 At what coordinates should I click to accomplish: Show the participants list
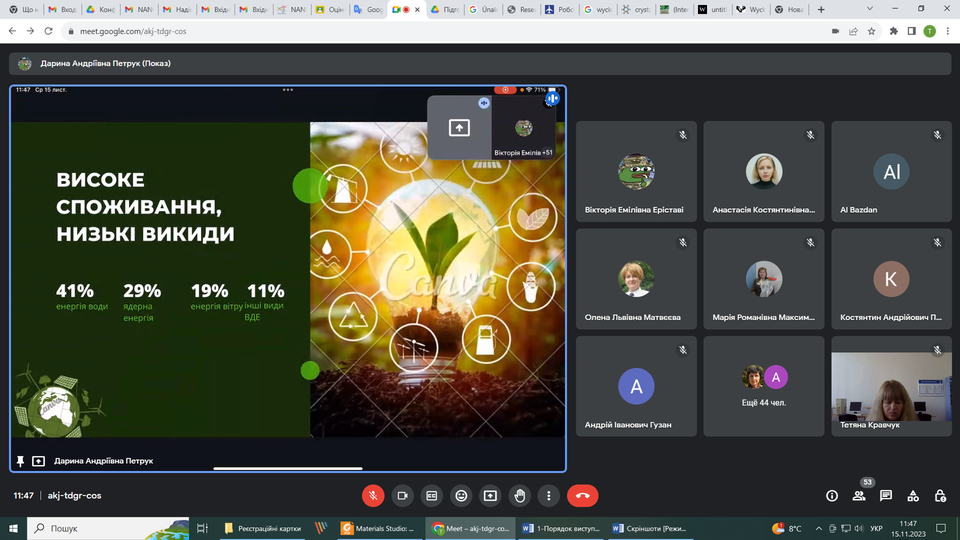point(859,495)
